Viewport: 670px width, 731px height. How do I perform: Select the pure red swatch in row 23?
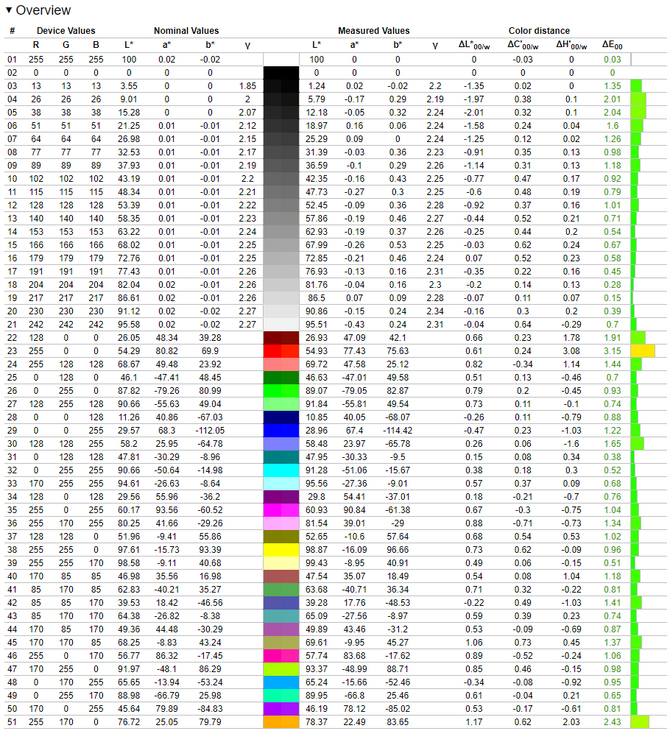(281, 351)
